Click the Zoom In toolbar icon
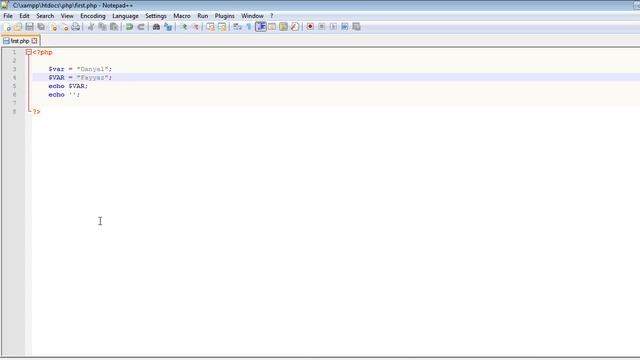640x360 pixels. tap(184, 27)
